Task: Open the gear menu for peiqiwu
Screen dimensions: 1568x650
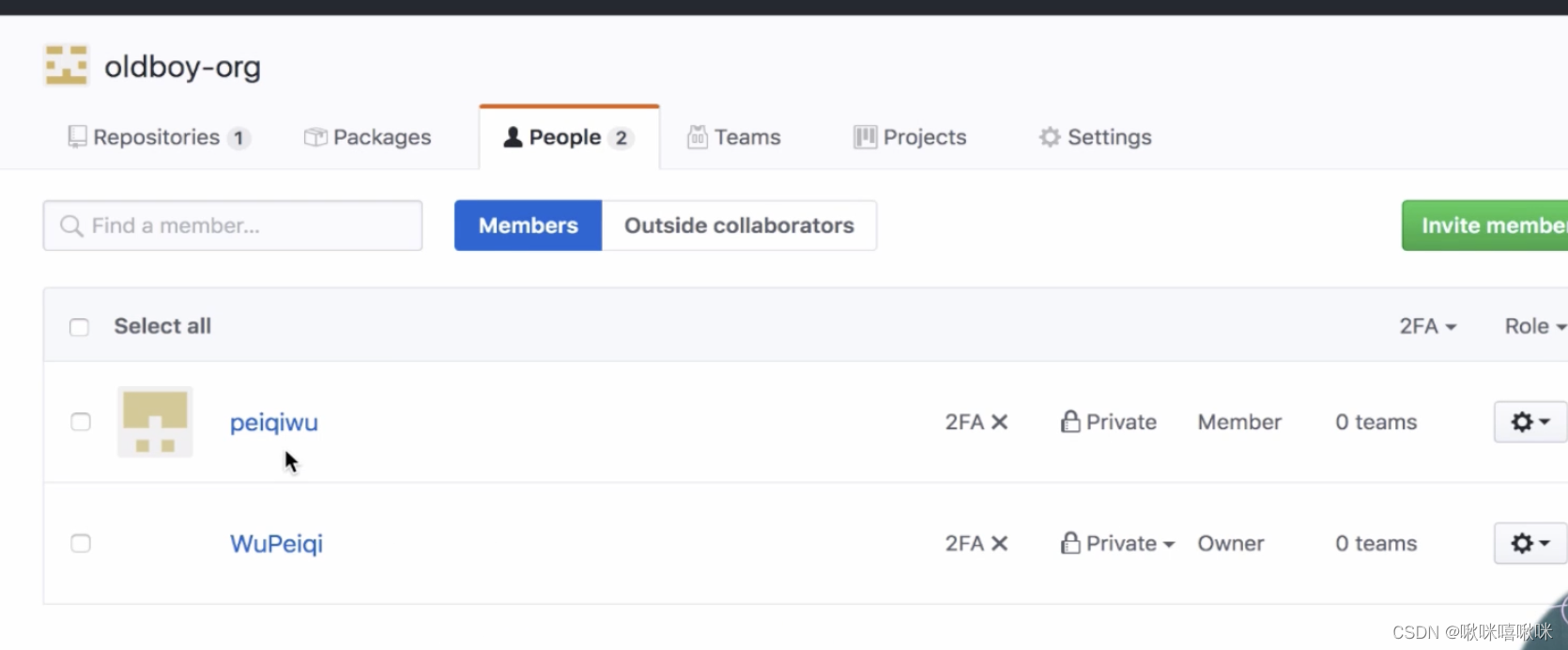Action: tap(1530, 422)
